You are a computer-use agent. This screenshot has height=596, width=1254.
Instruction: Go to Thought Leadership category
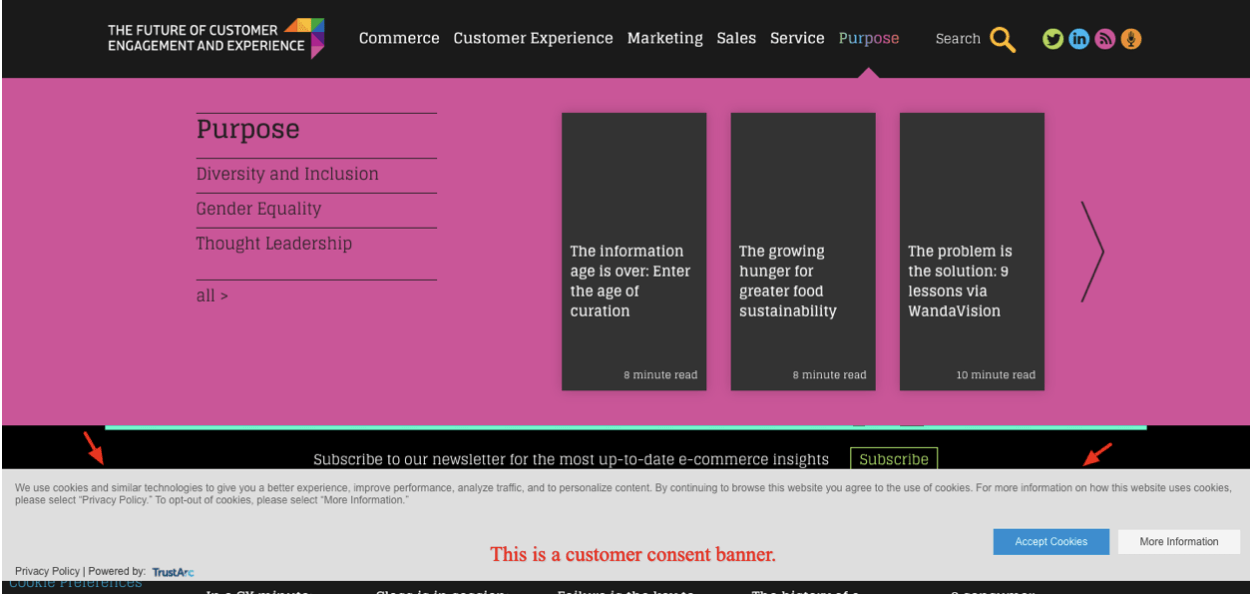coord(274,244)
